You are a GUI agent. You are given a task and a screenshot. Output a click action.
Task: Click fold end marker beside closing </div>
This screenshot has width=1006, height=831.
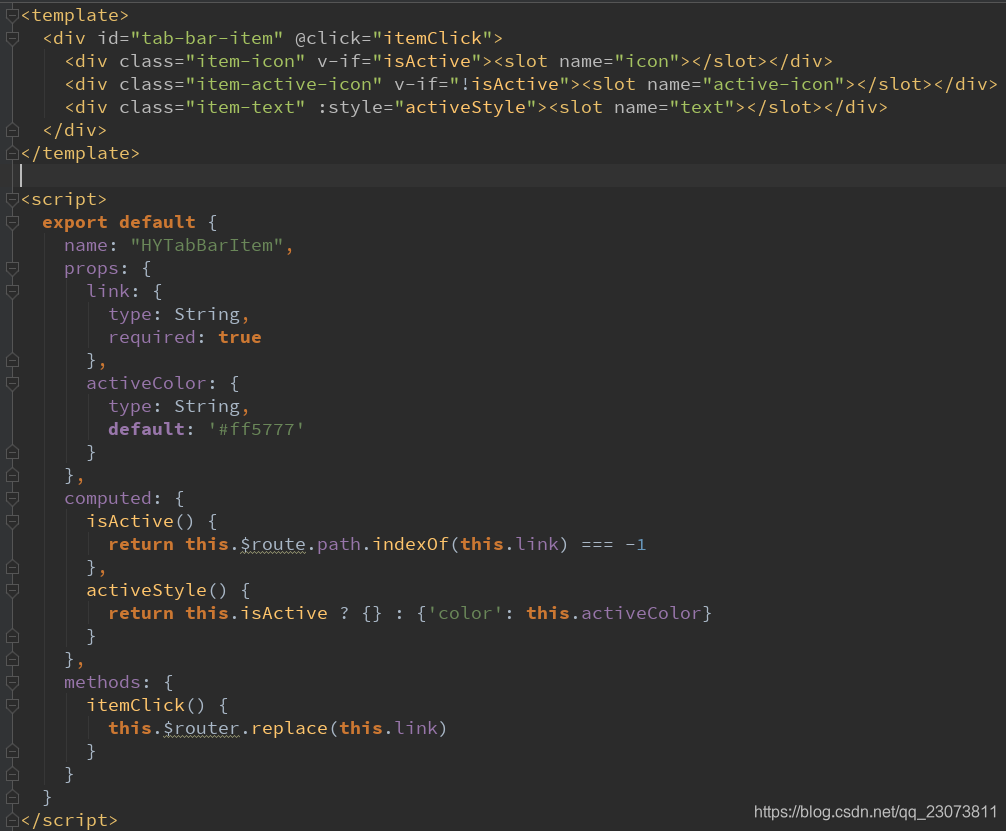[12, 130]
